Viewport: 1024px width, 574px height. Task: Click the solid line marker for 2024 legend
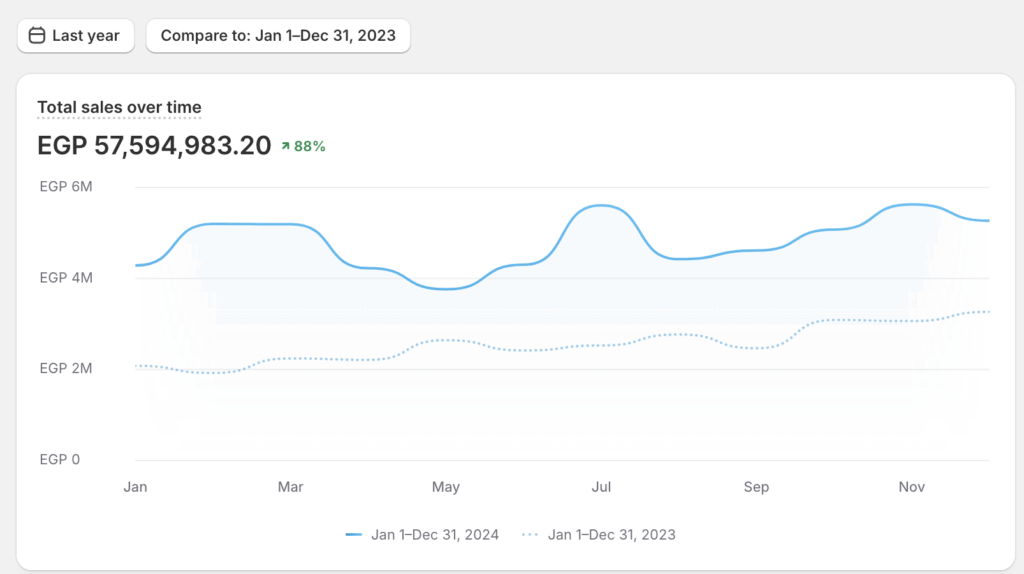353,535
